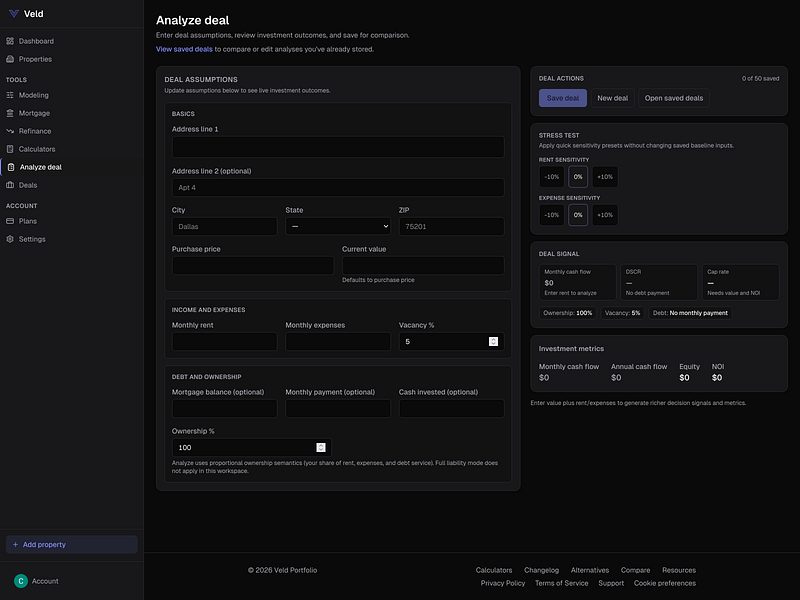Navigate to Refinance

[71, 131]
